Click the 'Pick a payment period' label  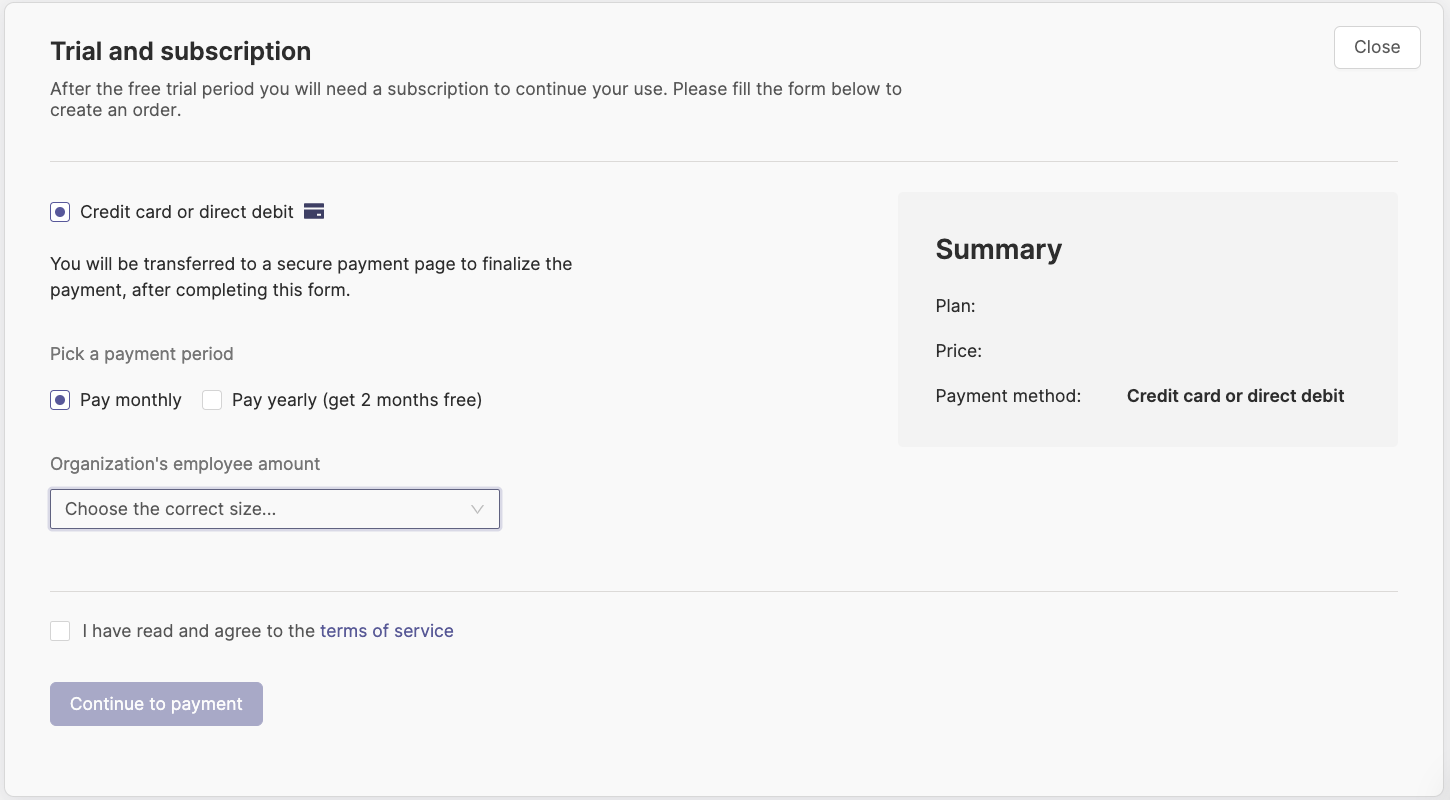coord(142,354)
